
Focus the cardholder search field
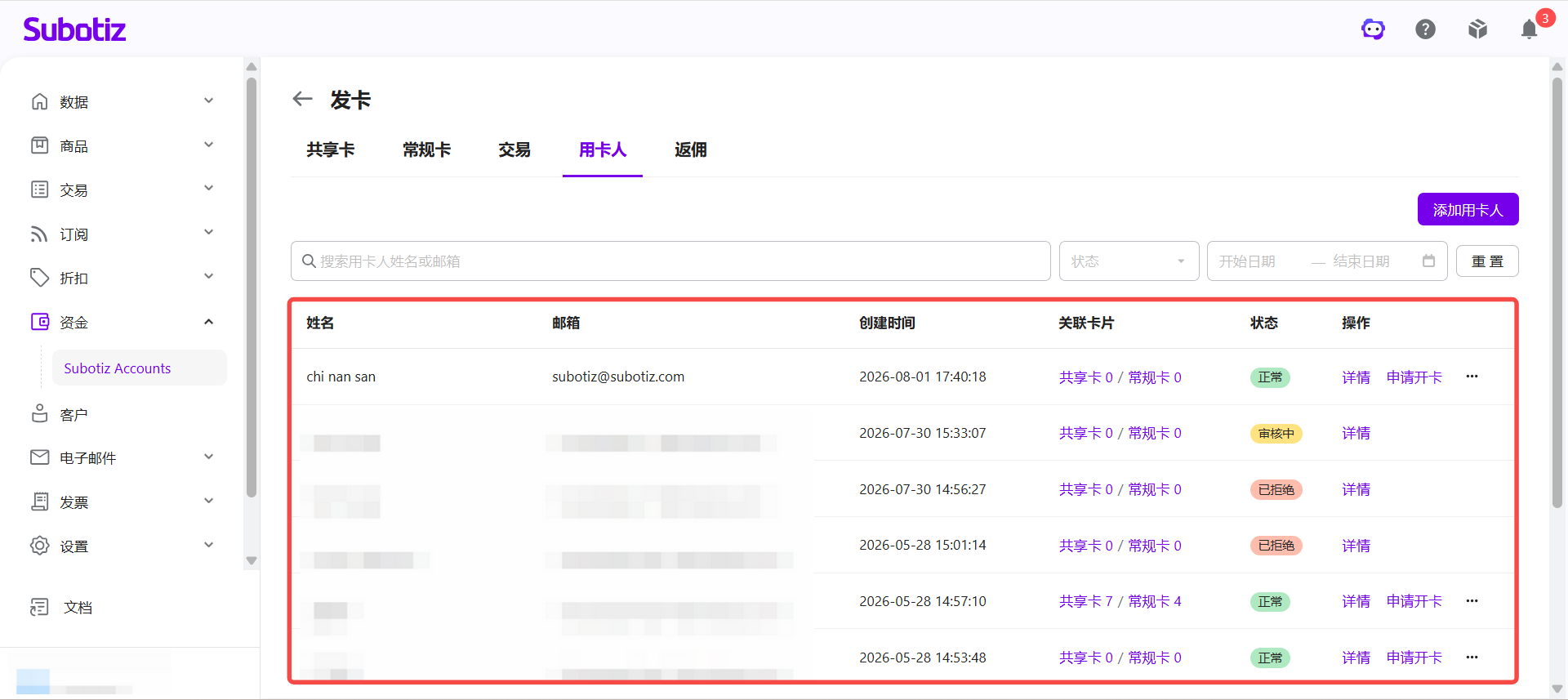[x=670, y=261]
